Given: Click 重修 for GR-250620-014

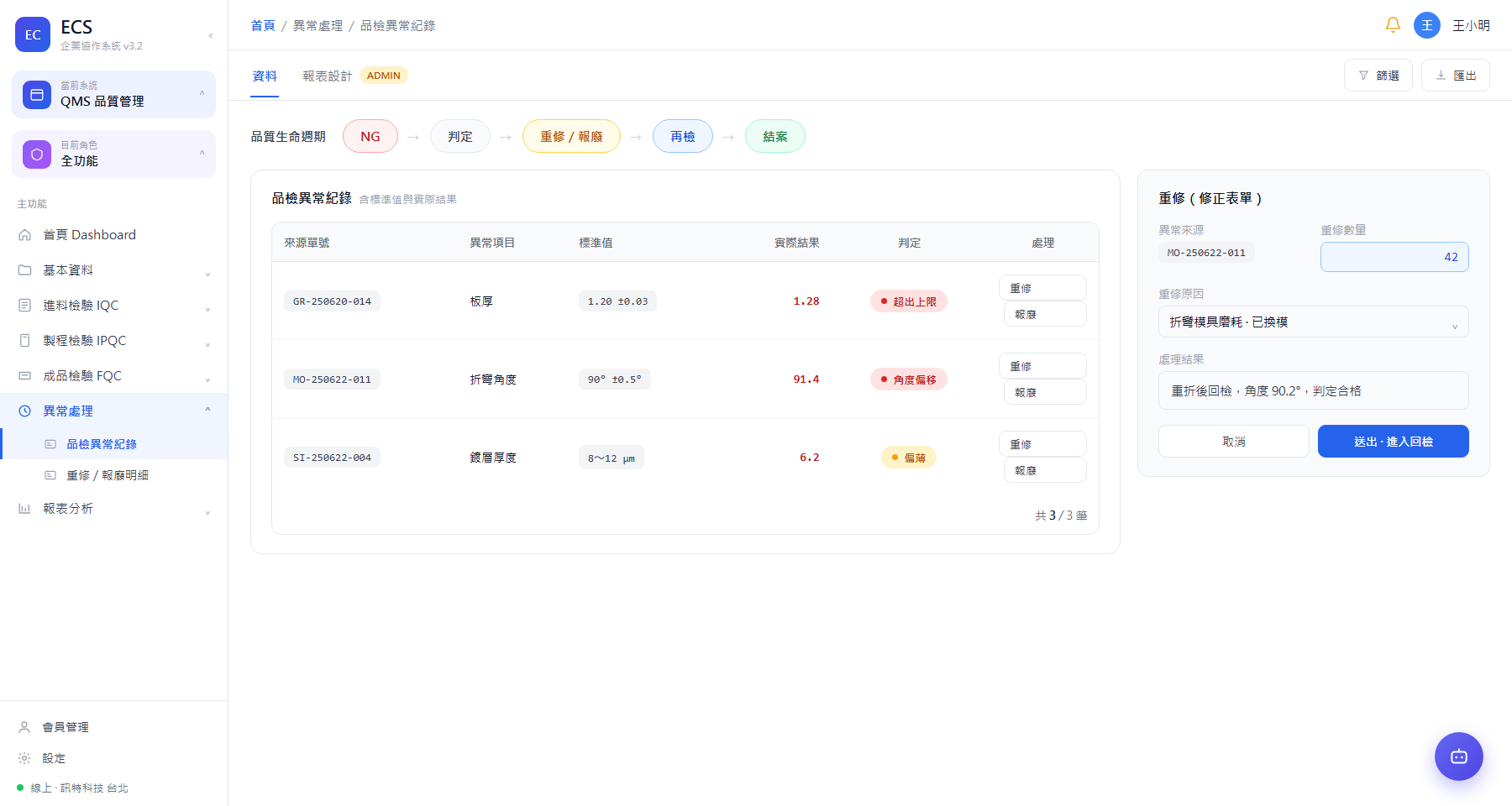Looking at the screenshot, I should 1042,288.
